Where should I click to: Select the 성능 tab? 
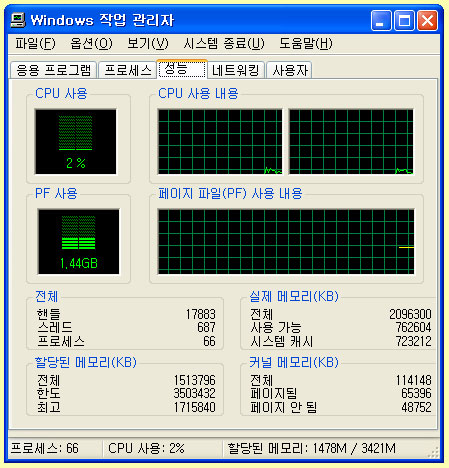182,69
